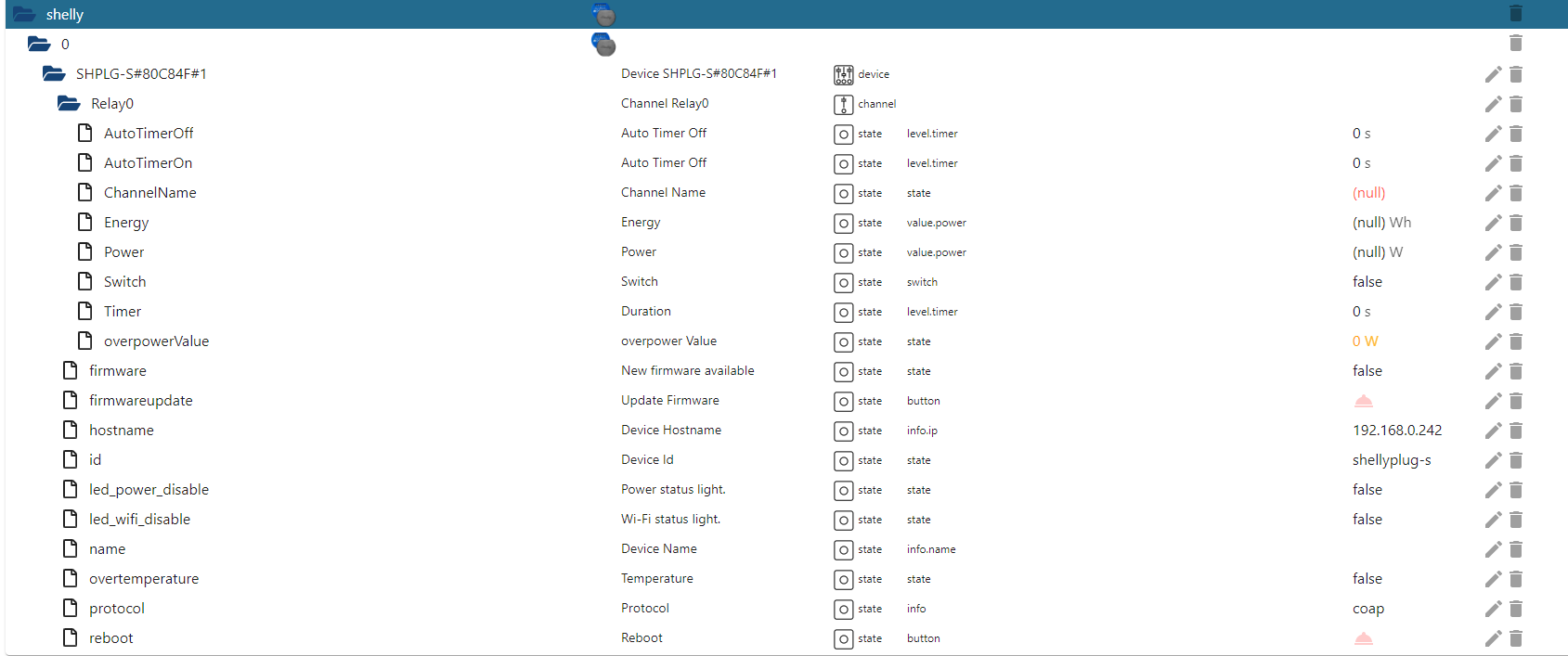Select the ChannelName tree item

150,193
